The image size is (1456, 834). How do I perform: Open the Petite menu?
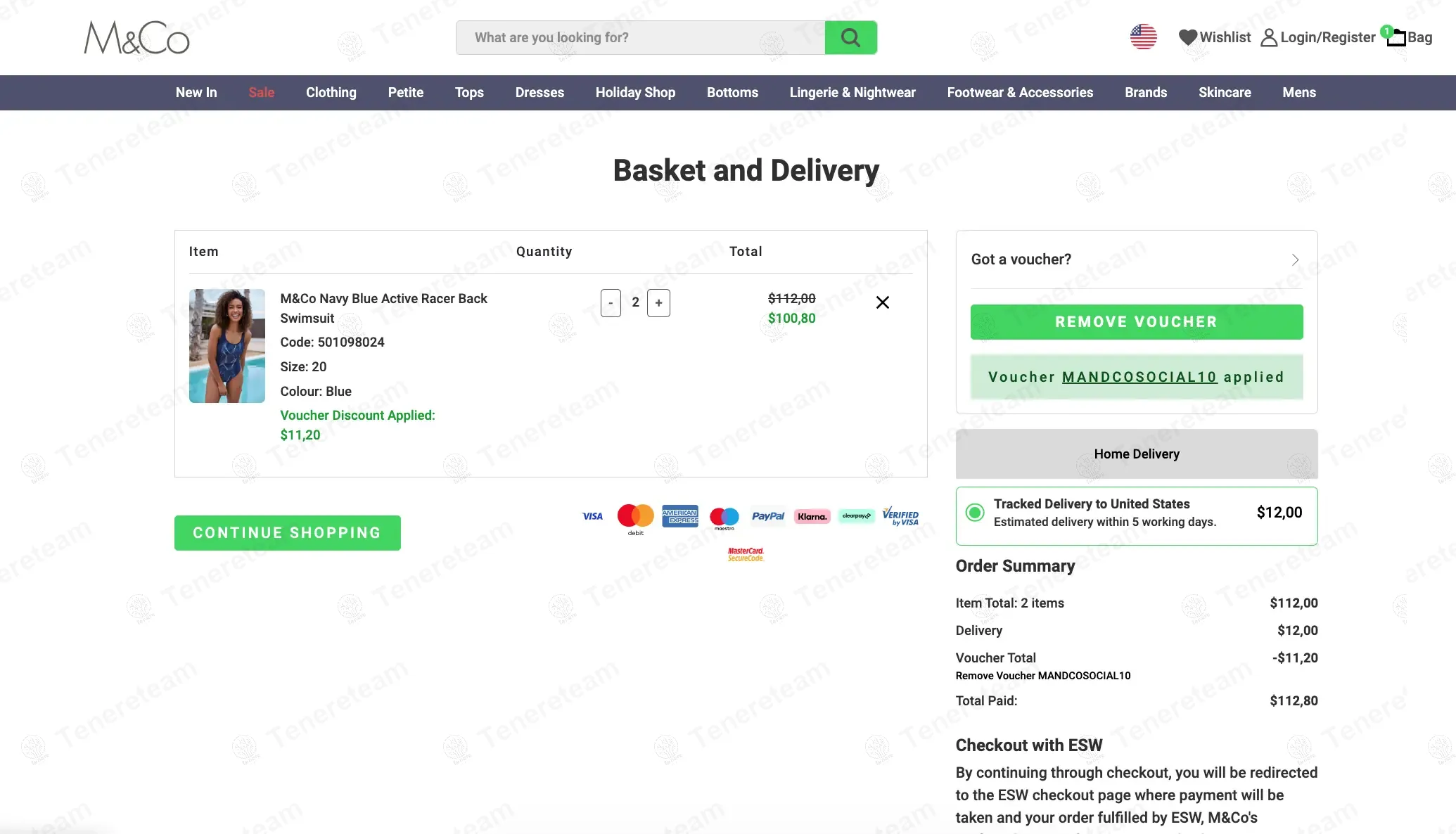[406, 92]
